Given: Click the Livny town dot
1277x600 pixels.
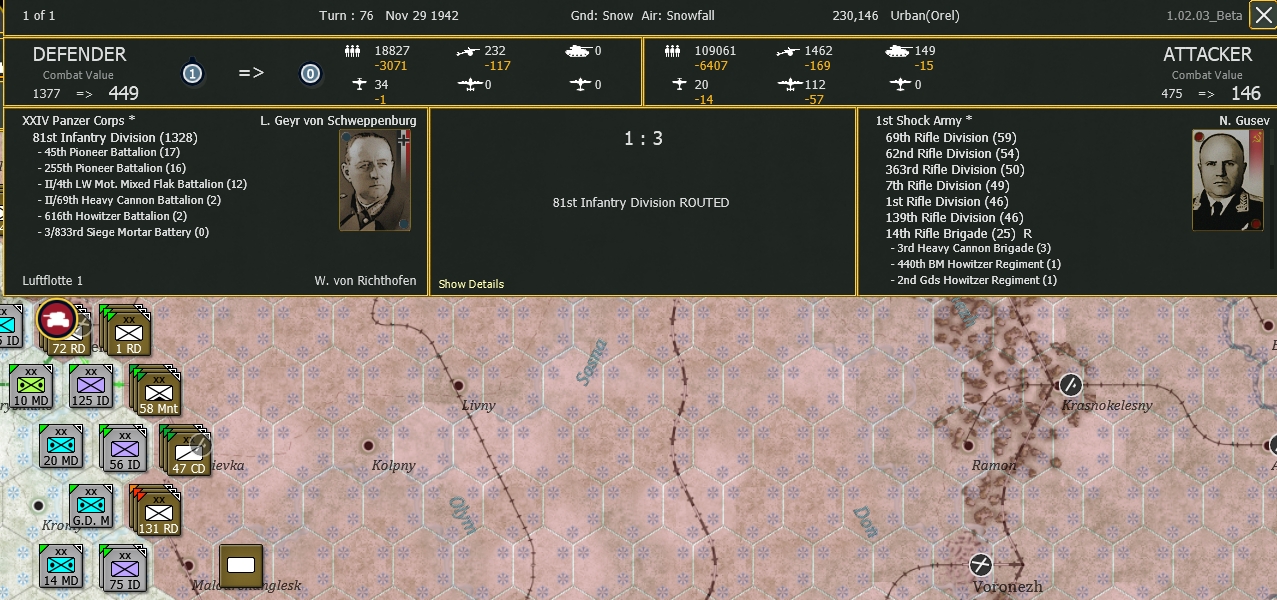Looking at the screenshot, I should pyautogui.click(x=458, y=385).
